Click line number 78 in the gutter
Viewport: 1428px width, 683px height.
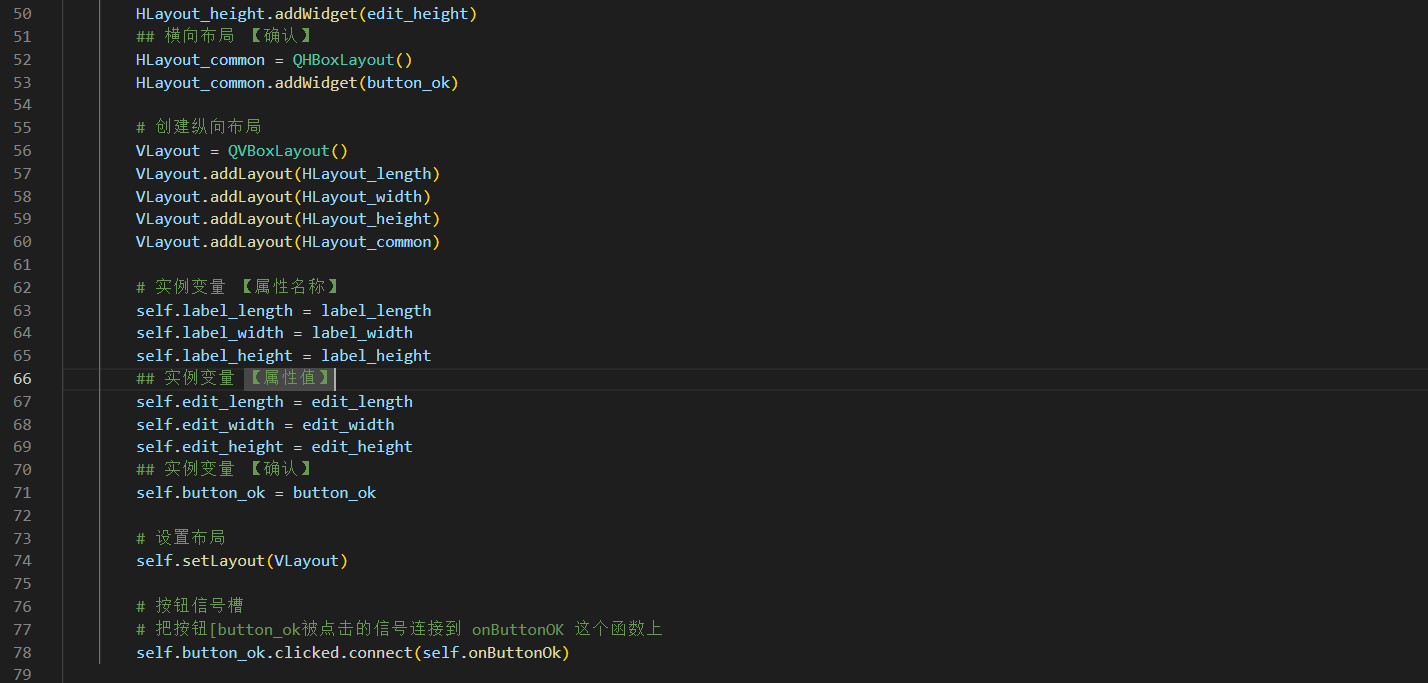click(x=22, y=652)
